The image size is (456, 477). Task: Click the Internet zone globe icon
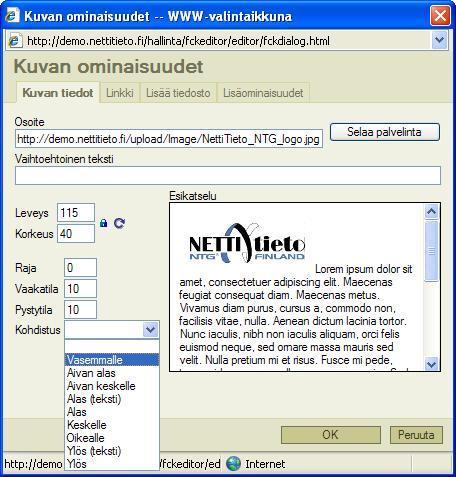(233, 464)
